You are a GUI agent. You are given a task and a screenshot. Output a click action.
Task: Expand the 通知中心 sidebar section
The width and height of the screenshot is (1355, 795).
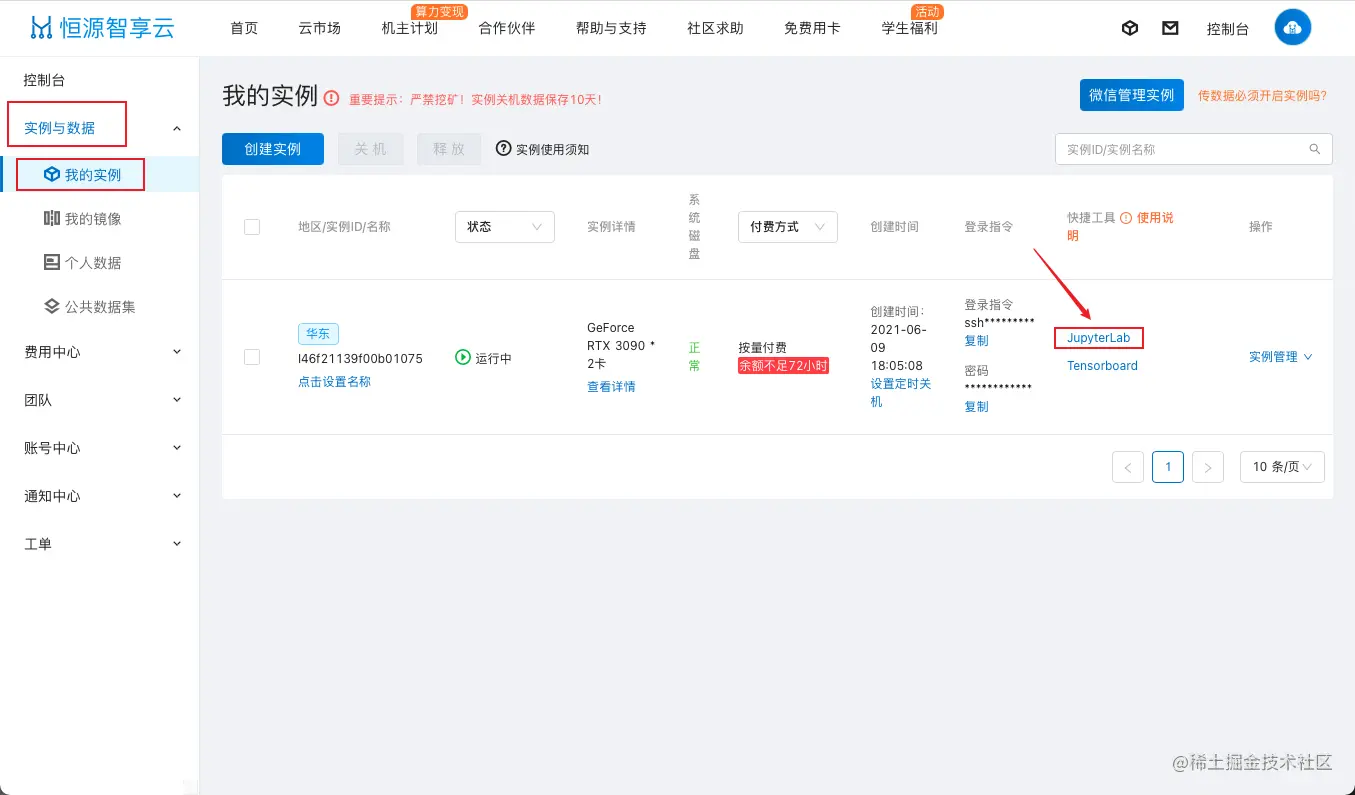pyautogui.click(x=100, y=496)
